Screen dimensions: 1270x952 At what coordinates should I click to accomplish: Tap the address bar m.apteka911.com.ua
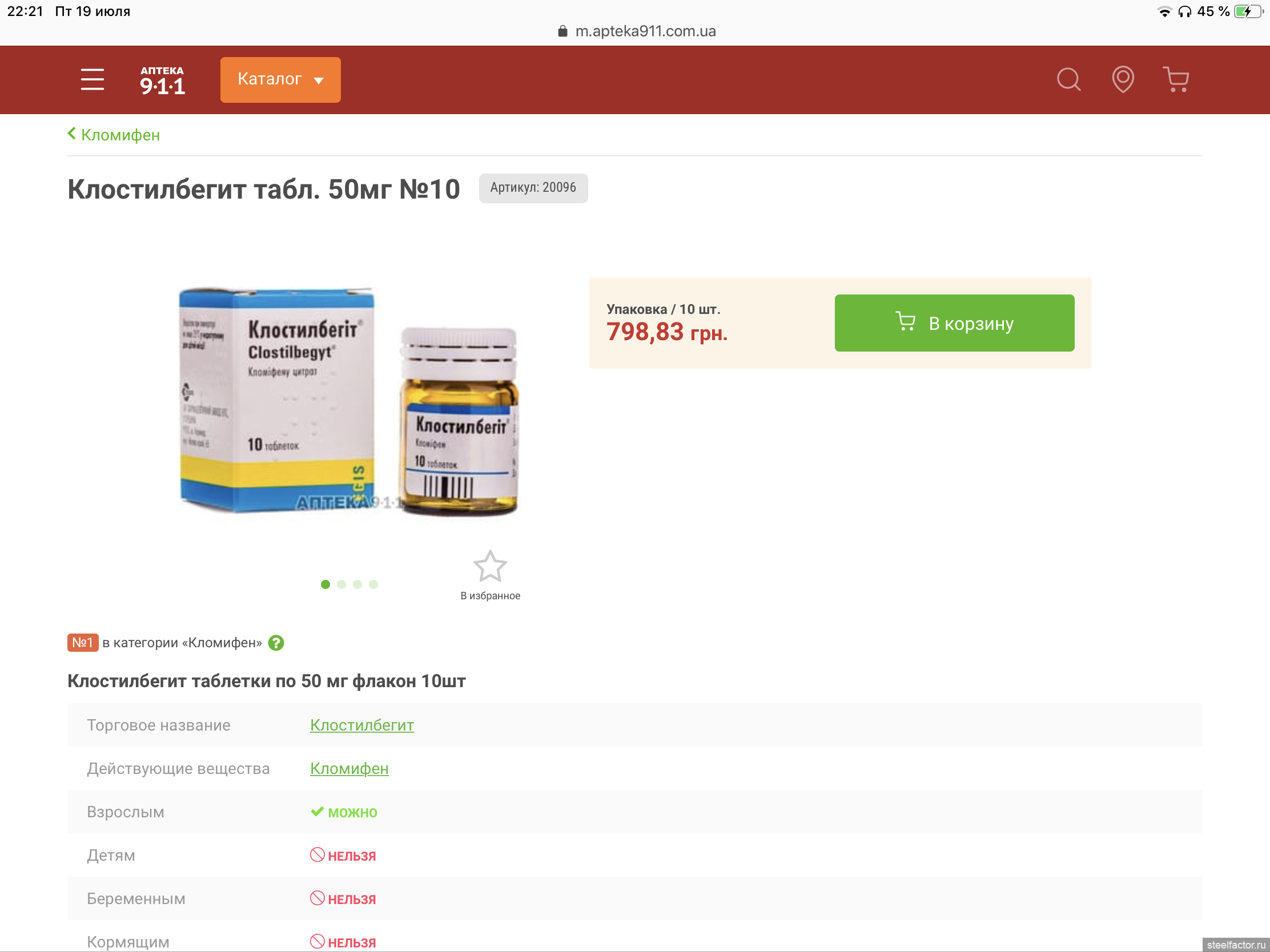636,31
